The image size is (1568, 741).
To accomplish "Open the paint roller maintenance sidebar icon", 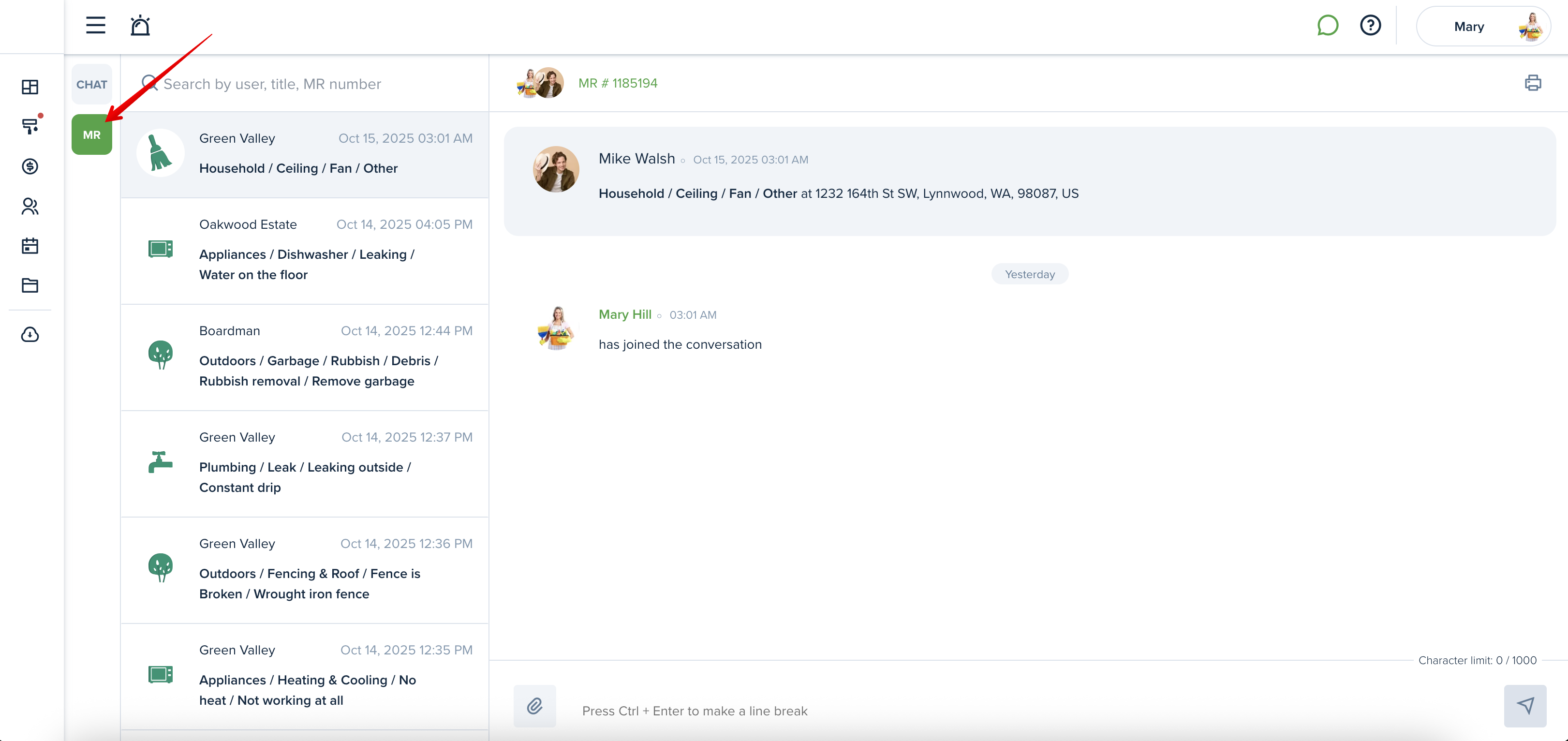I will tap(30, 126).
